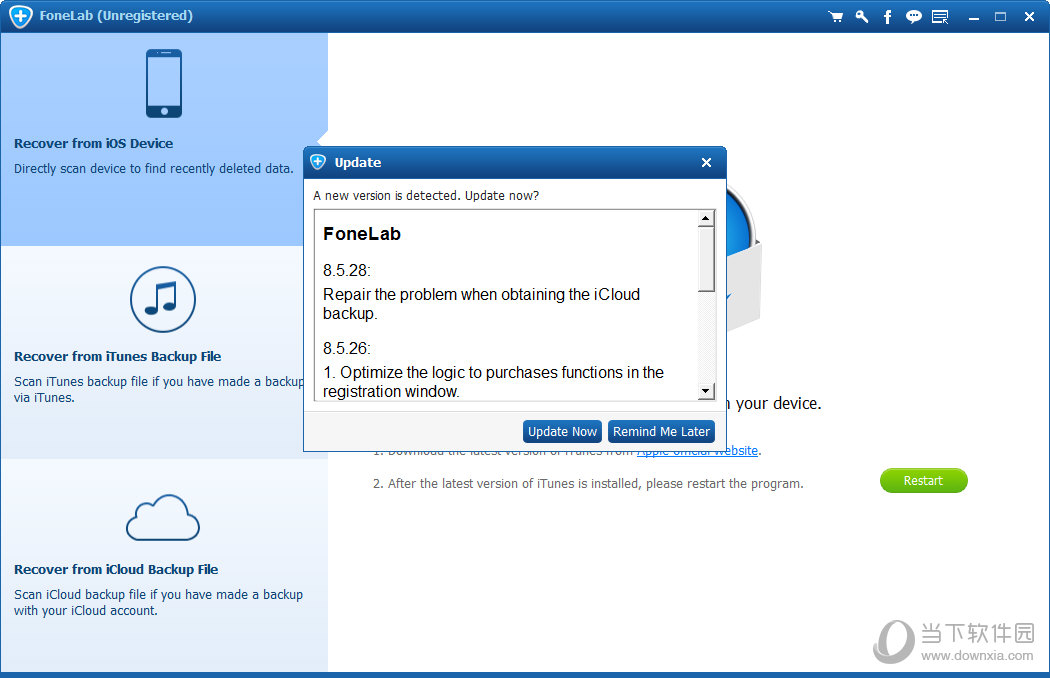
Task: Click the Update Now button
Action: click(x=562, y=431)
